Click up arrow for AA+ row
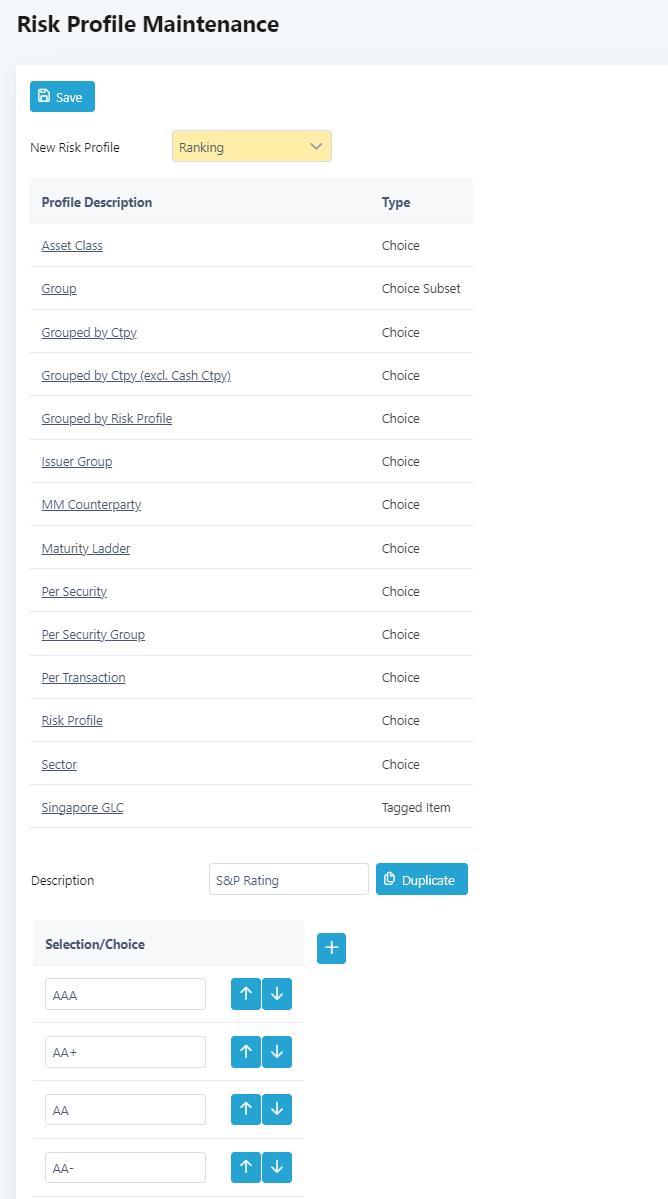668x1199 pixels. pos(245,1052)
